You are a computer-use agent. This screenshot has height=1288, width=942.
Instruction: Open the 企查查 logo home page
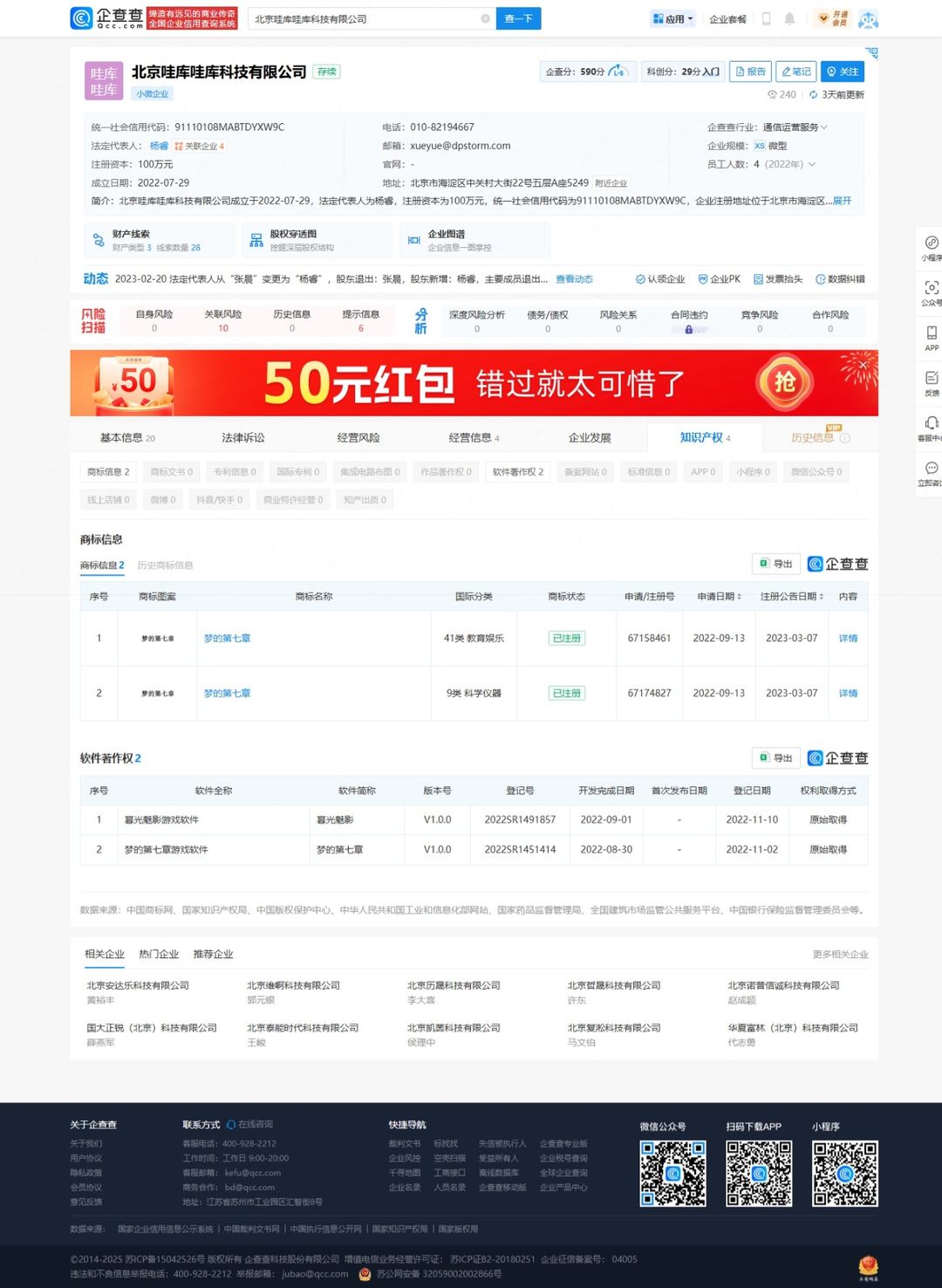(106, 18)
